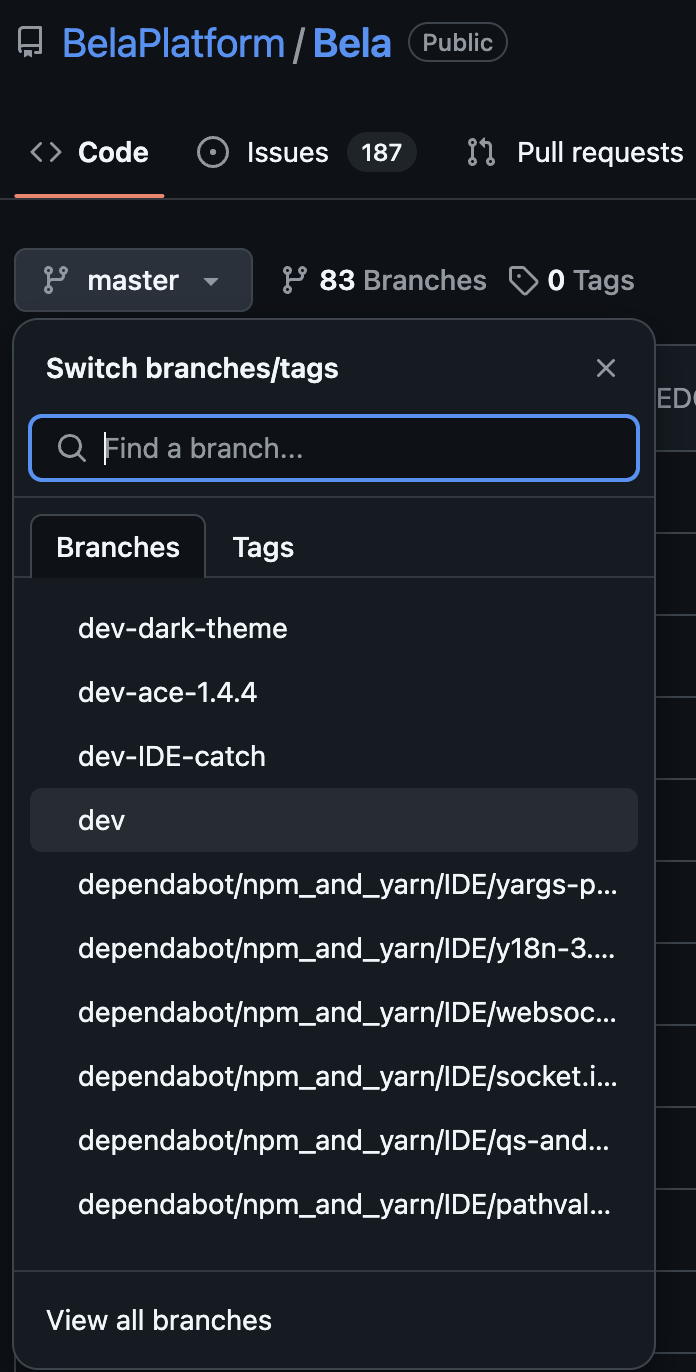This screenshot has height=1372, width=696.
Task: View the 83 Branches link
Action: (384, 281)
